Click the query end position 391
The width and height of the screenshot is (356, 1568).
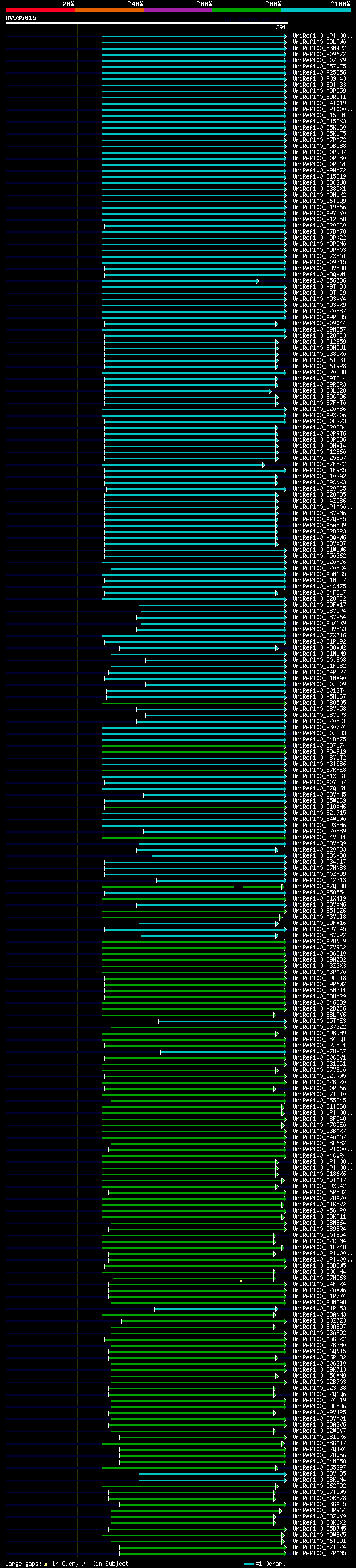coord(281,28)
